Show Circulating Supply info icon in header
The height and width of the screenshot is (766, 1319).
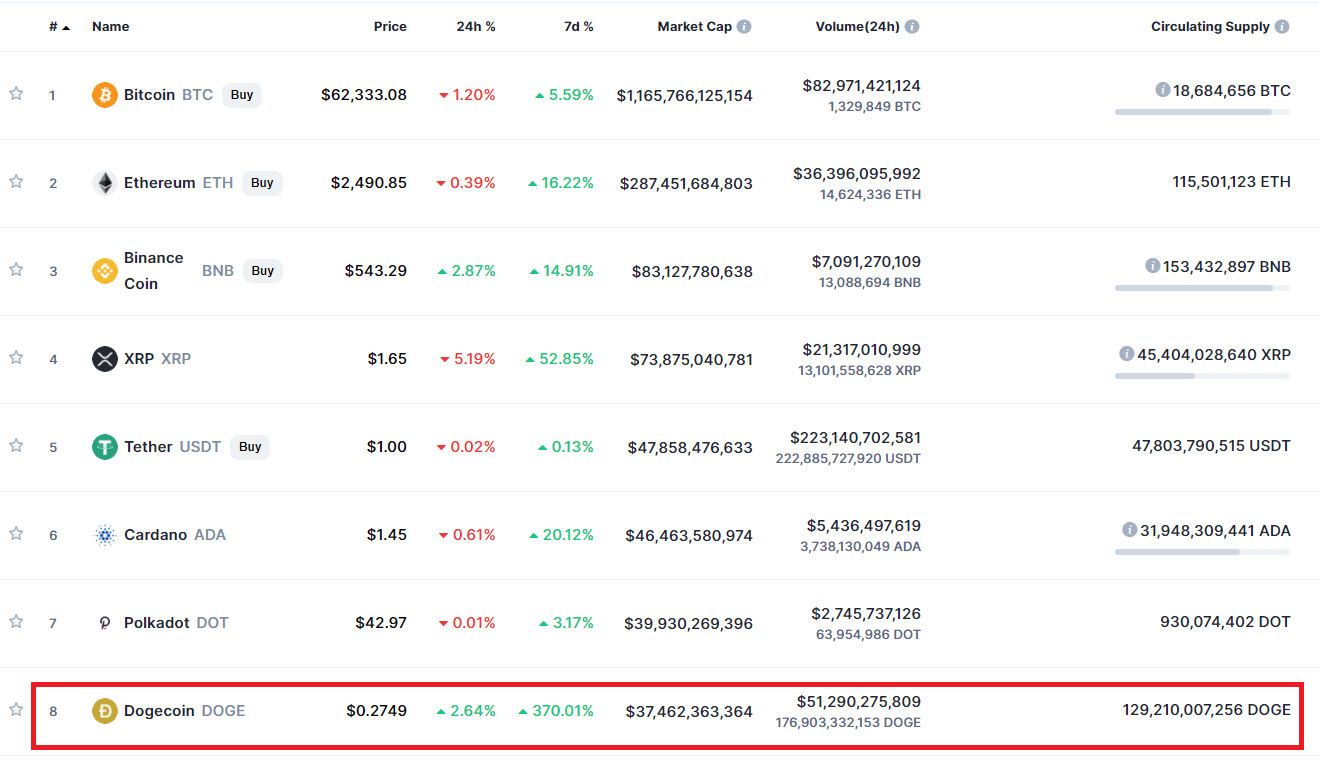(1282, 27)
